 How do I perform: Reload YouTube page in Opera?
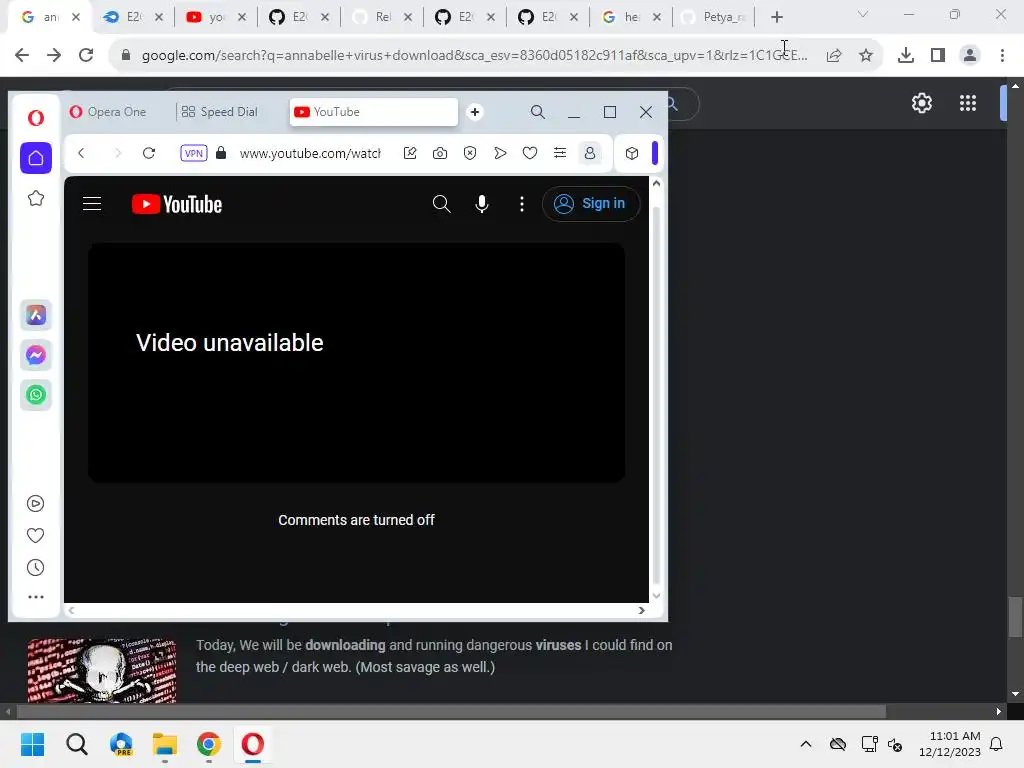(x=149, y=153)
